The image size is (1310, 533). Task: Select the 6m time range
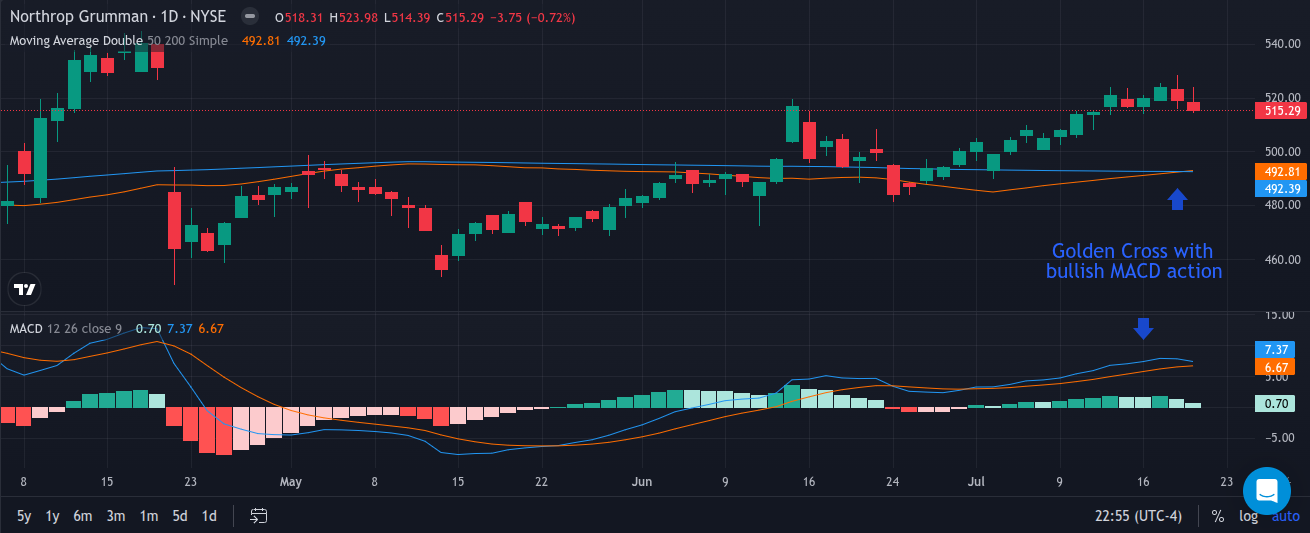[x=83, y=516]
